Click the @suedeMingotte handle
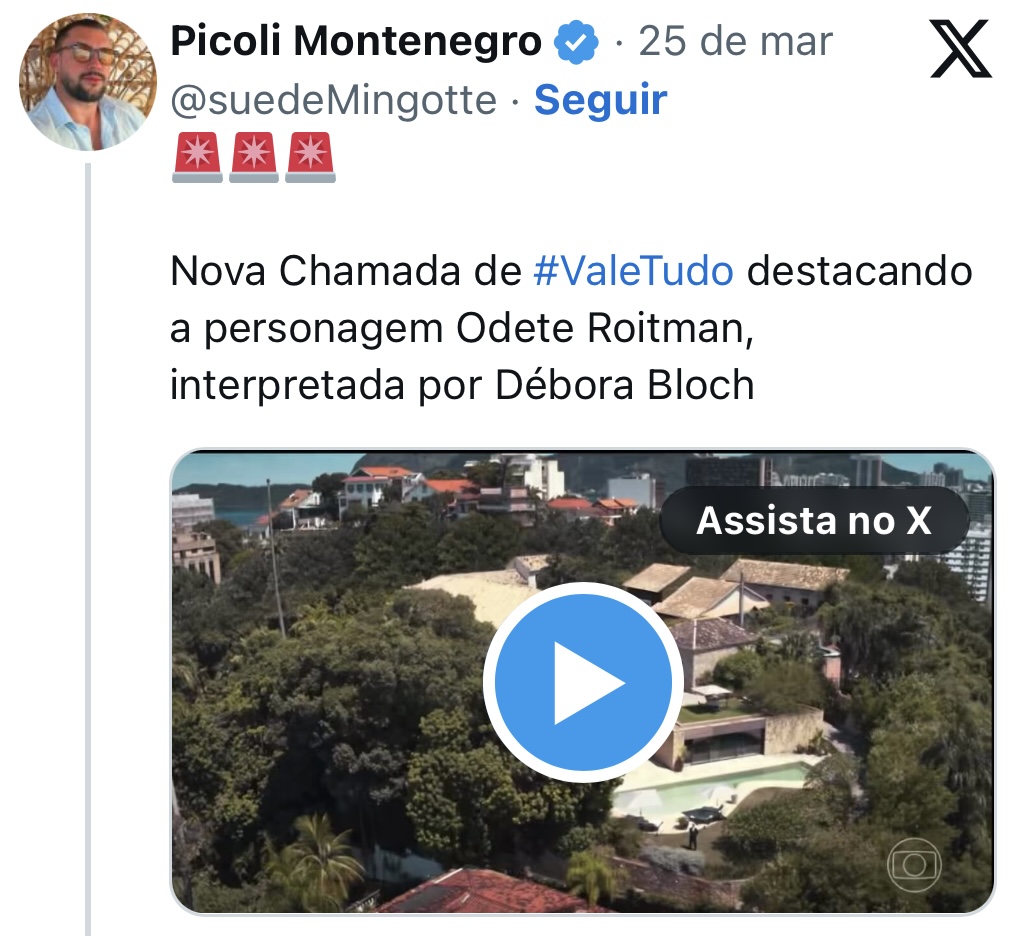 pos(333,100)
